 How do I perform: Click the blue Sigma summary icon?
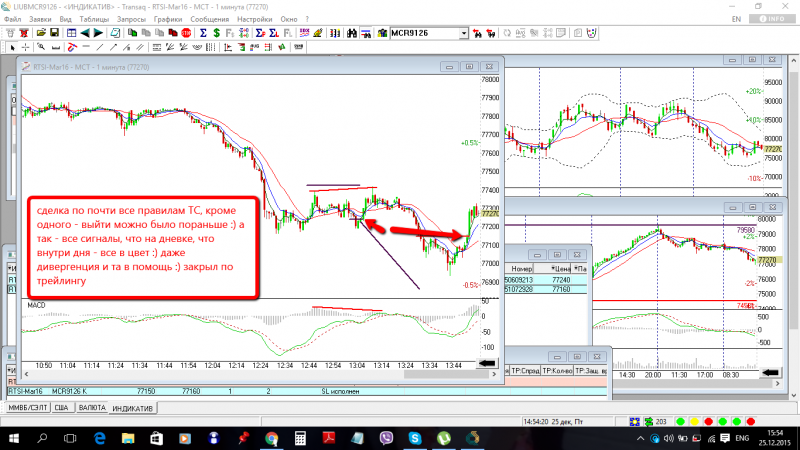203,33
